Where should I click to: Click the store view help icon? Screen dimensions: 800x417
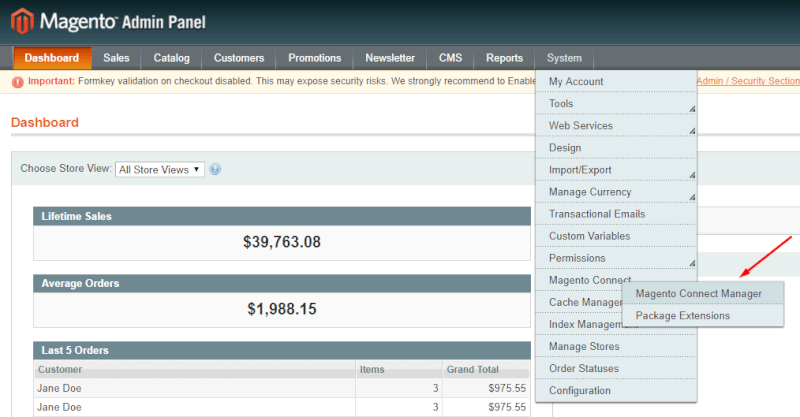215,169
